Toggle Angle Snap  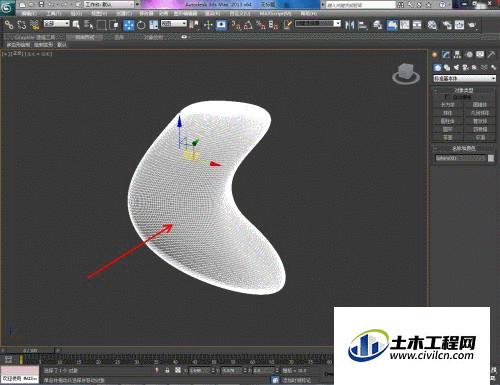tap(248, 25)
